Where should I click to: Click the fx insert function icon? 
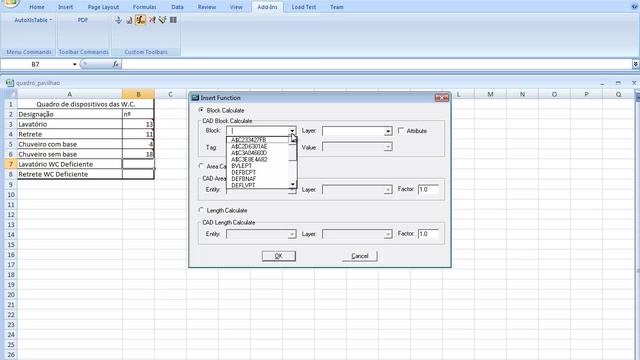click(x=116, y=64)
